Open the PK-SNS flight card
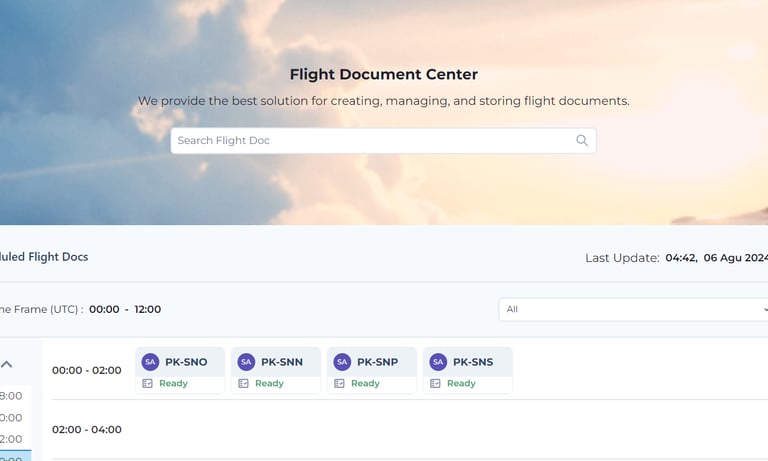768x461 pixels. 468,370
